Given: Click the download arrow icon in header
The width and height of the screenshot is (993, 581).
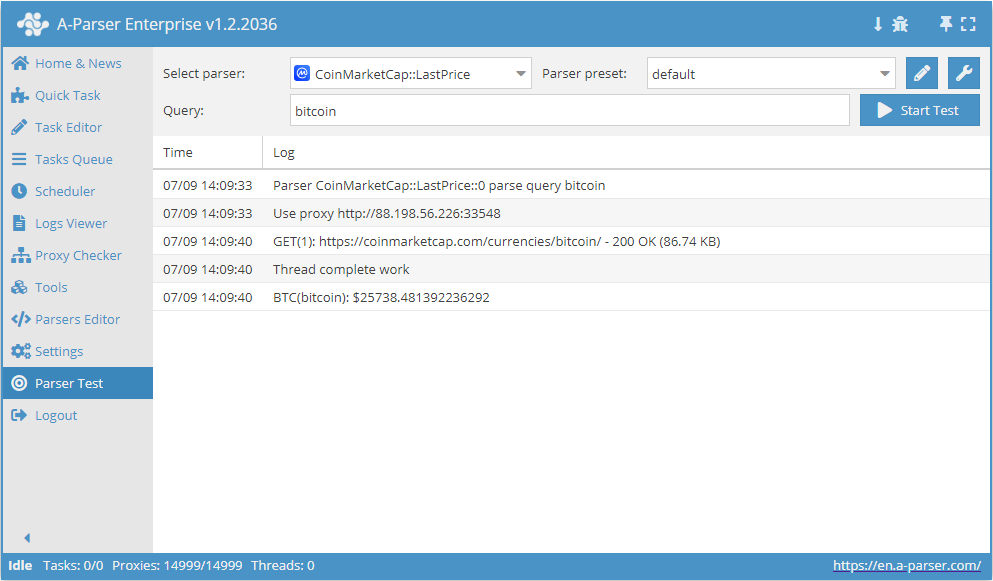Looking at the screenshot, I should coord(878,24).
